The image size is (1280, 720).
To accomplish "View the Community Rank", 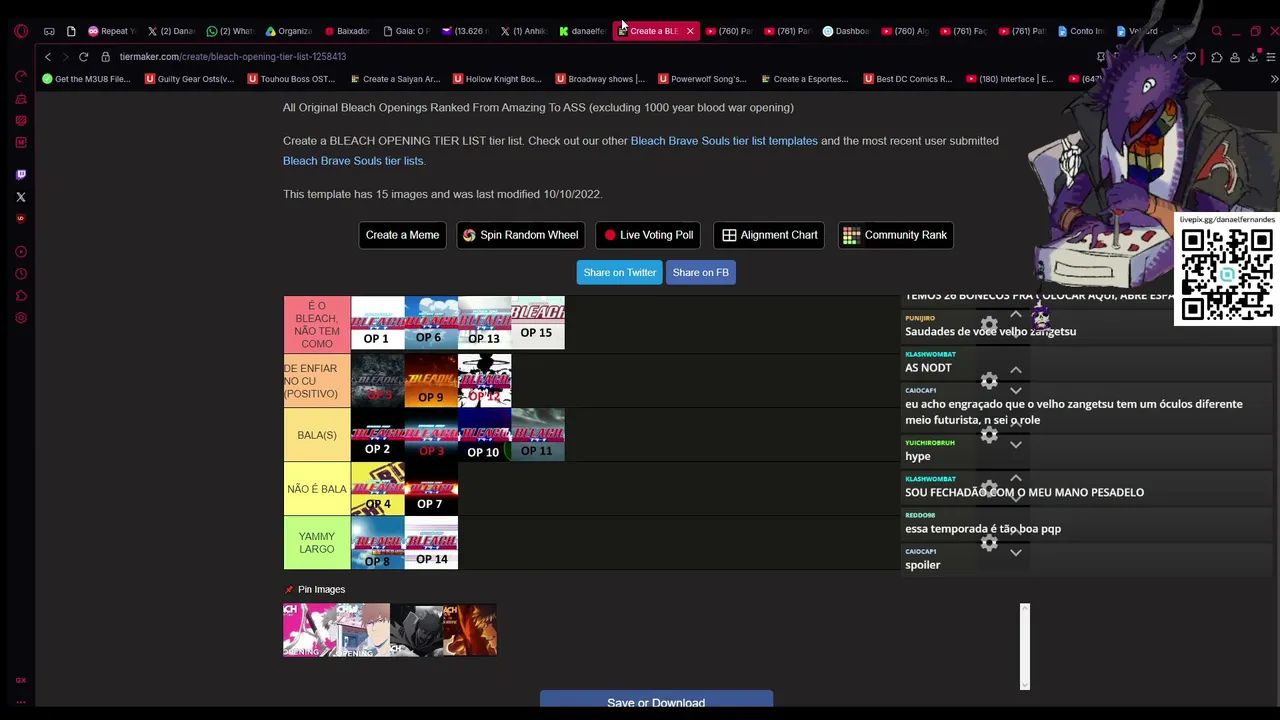I will (x=895, y=235).
